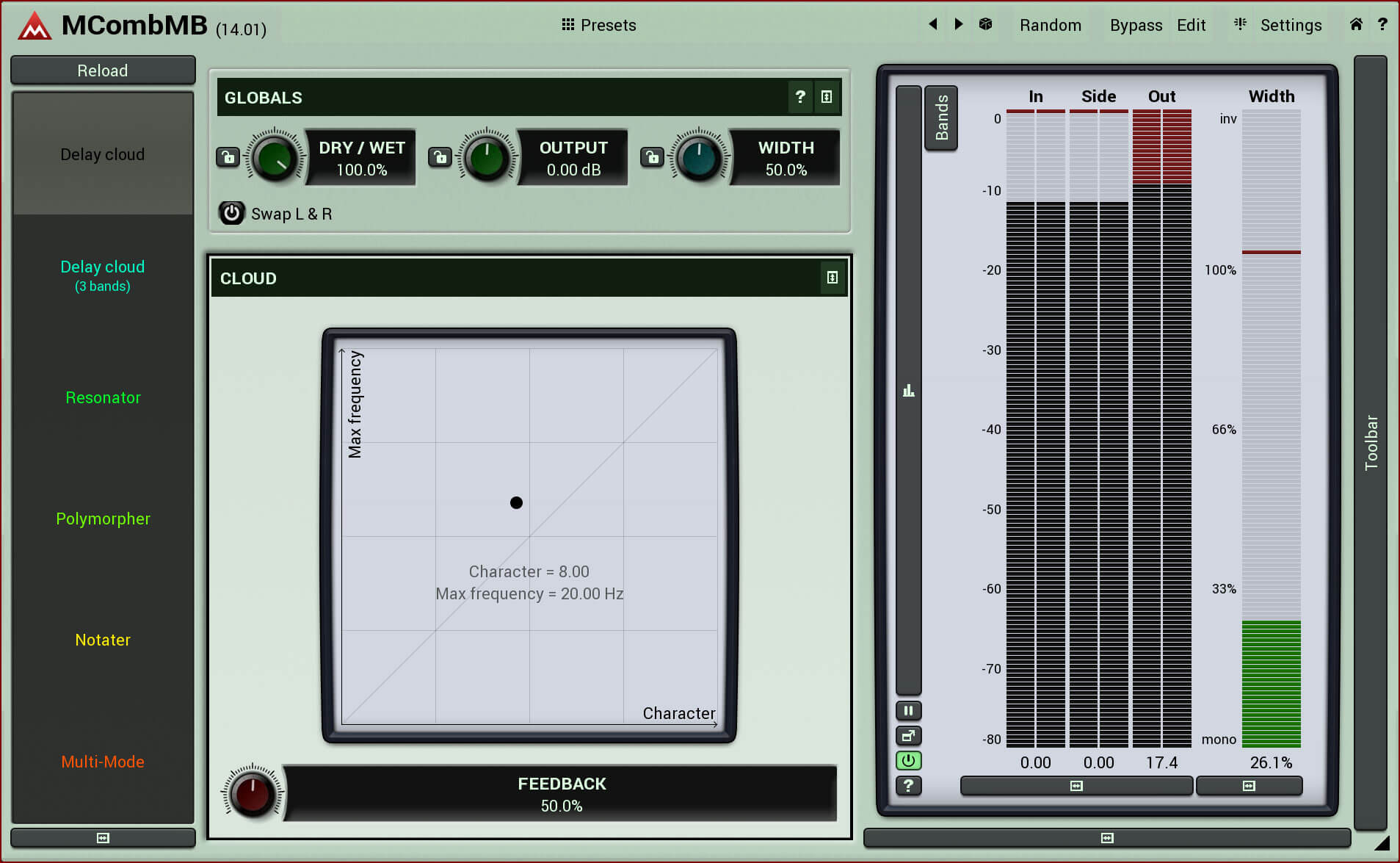Toggle the meters power button
1400x863 pixels.
pos(908,760)
